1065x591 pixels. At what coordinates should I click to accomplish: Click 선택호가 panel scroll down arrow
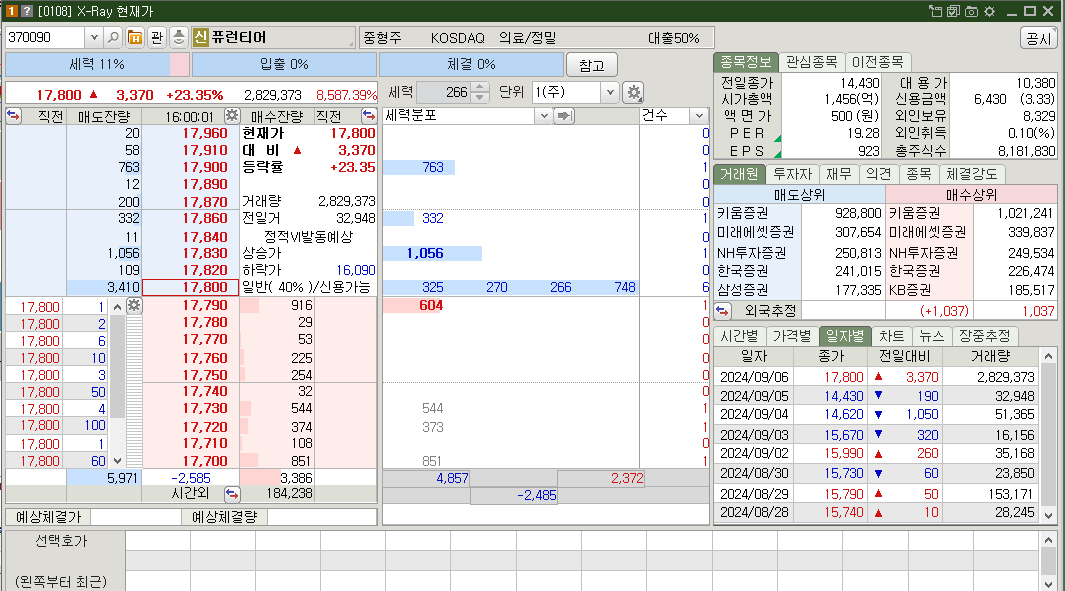click(1048, 584)
